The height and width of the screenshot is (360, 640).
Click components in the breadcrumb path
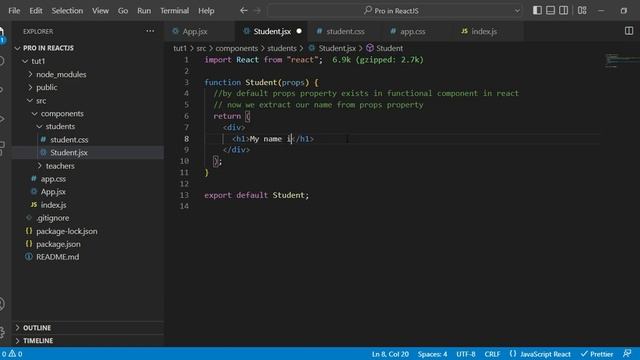coord(237,48)
